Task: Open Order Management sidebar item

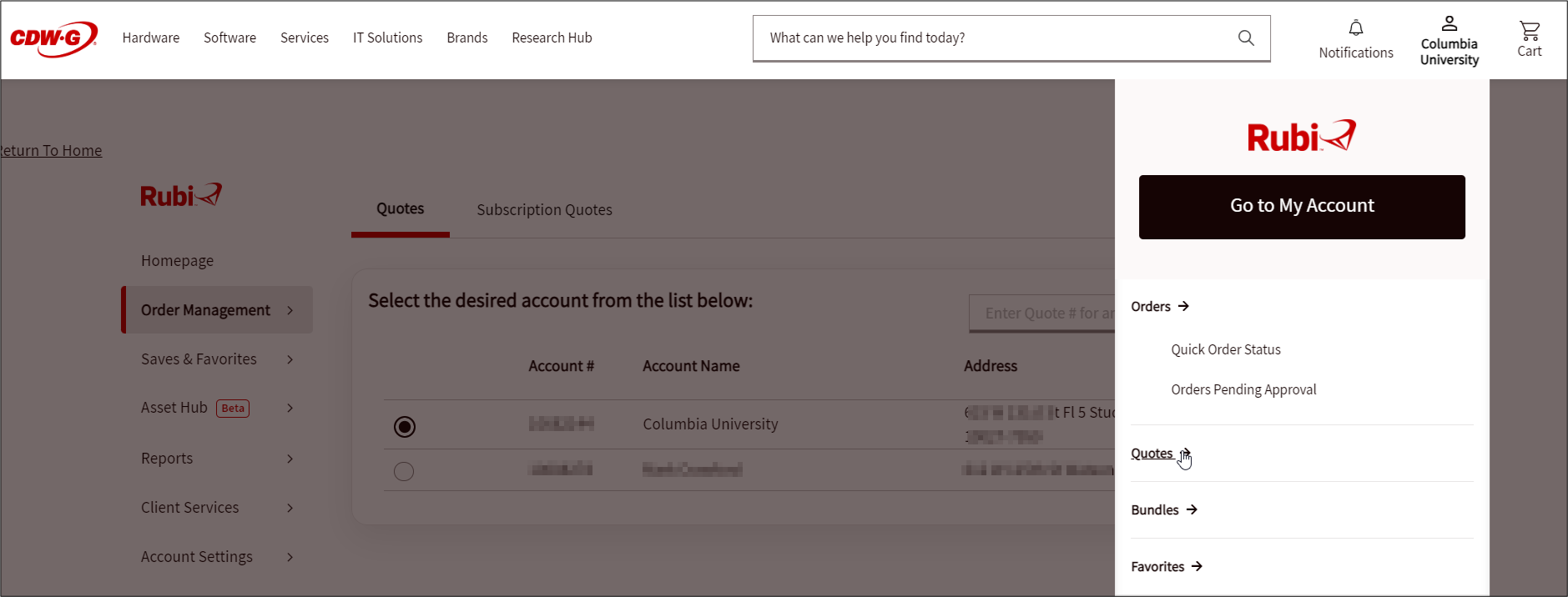Action: pyautogui.click(x=217, y=310)
